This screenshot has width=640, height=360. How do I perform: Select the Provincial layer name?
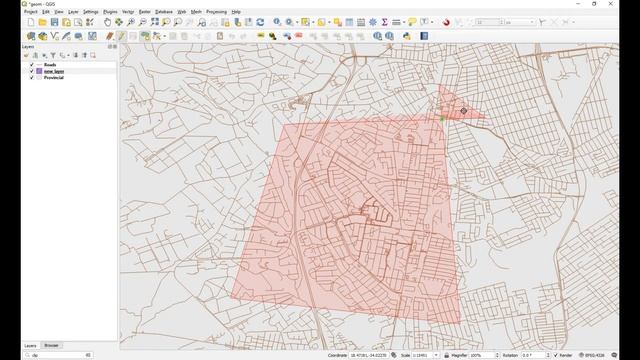coord(54,78)
